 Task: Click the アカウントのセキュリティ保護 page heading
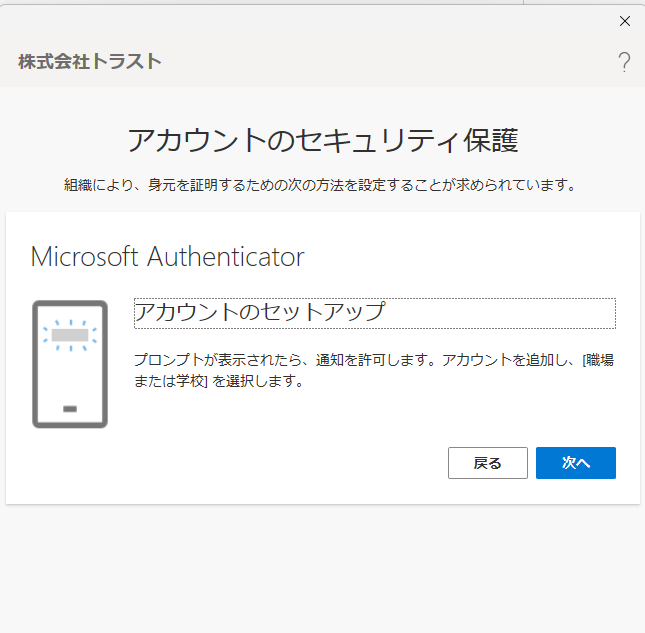pos(322,140)
